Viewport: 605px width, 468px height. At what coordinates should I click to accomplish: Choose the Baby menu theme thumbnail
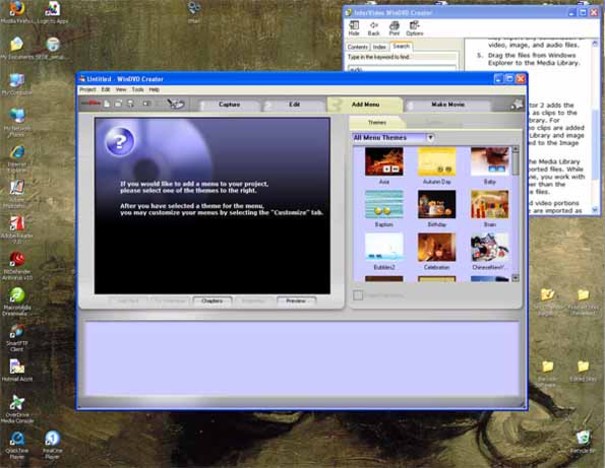tap(490, 161)
